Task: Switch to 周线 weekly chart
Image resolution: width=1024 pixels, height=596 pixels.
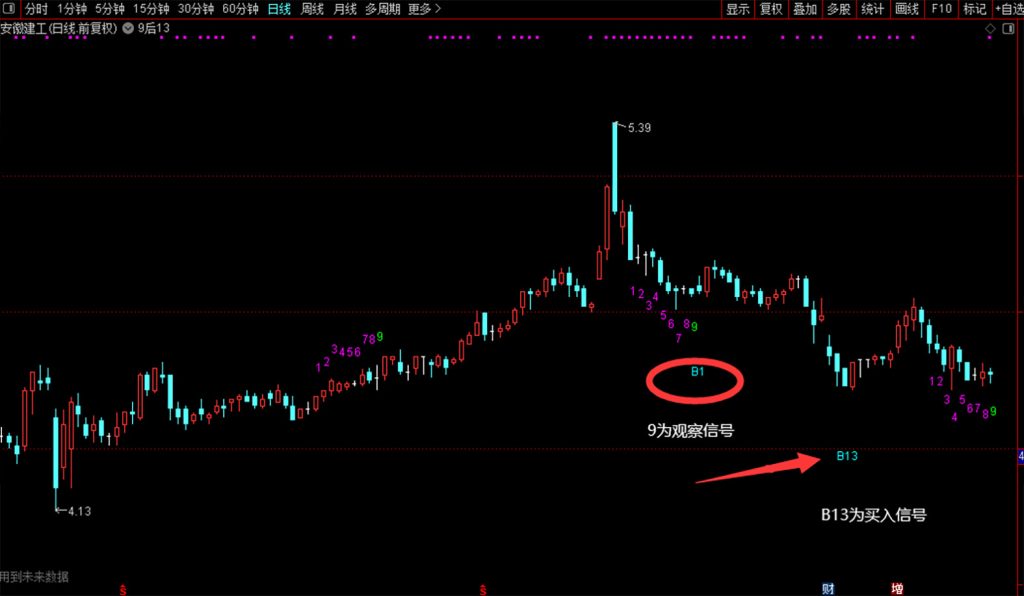Action: click(312, 9)
